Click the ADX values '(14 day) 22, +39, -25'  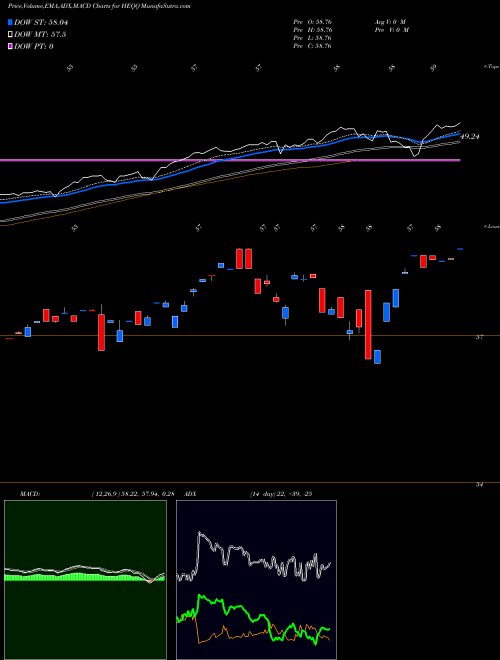pyautogui.click(x=280, y=494)
